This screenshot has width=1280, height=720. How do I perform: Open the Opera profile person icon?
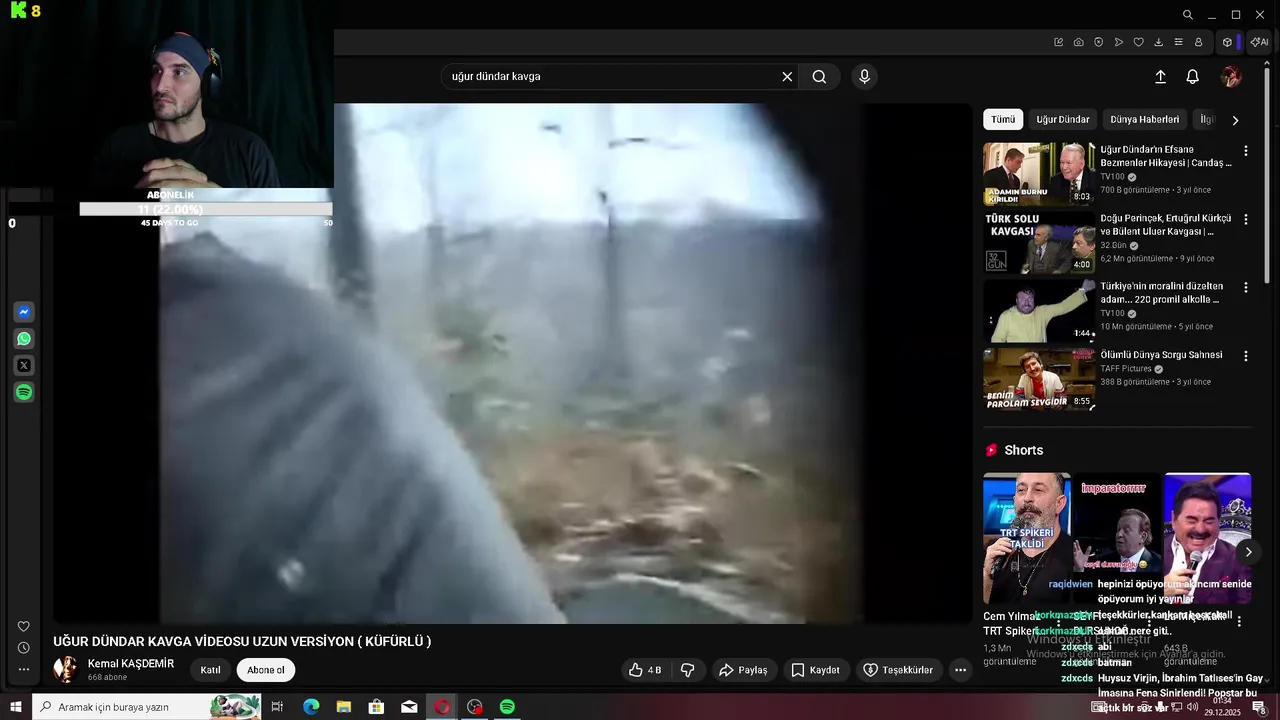coord(1199,42)
